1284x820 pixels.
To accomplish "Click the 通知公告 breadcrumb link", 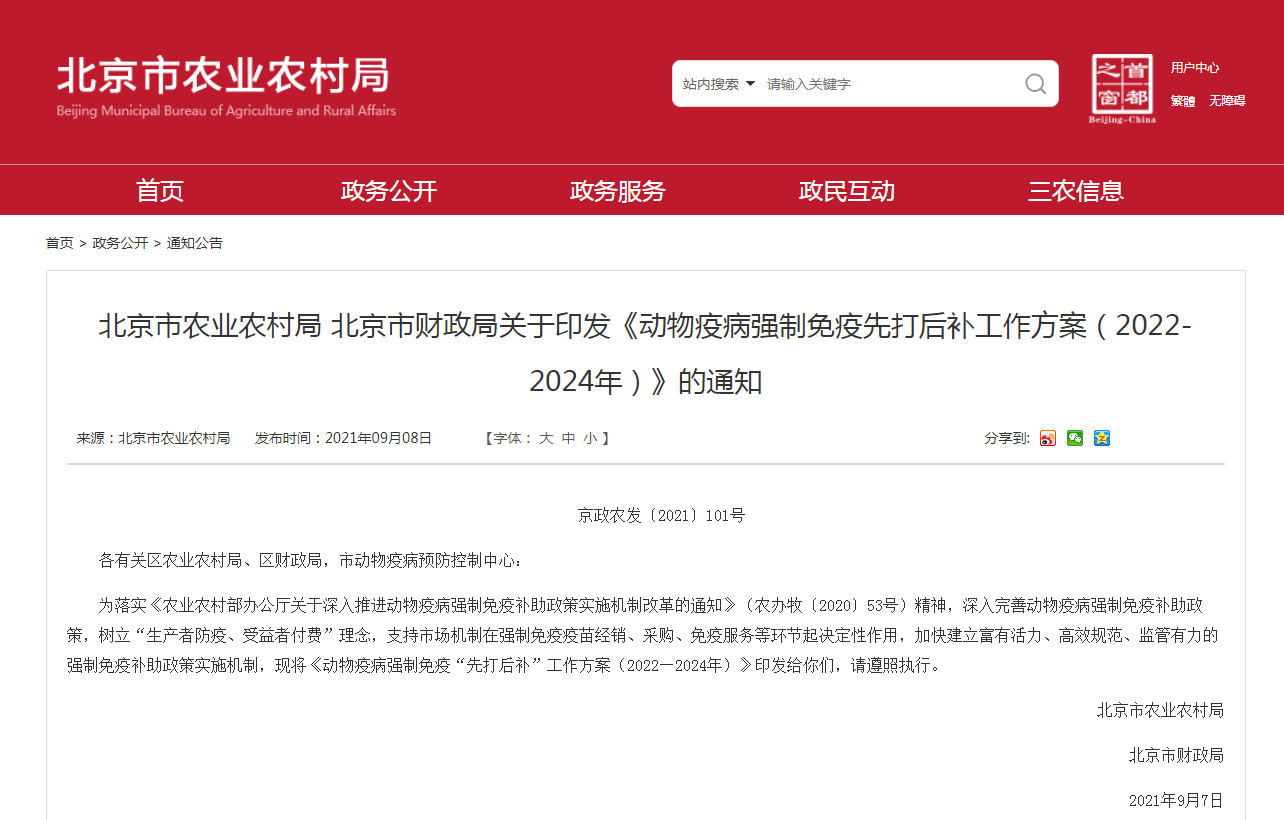I will coord(195,243).
